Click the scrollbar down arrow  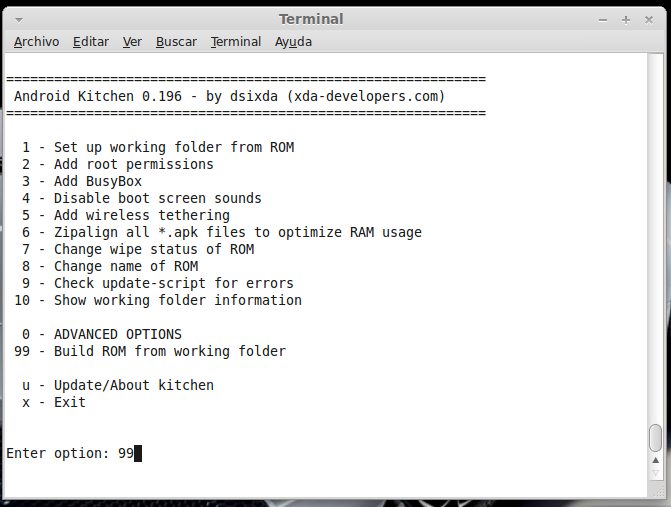point(655,473)
